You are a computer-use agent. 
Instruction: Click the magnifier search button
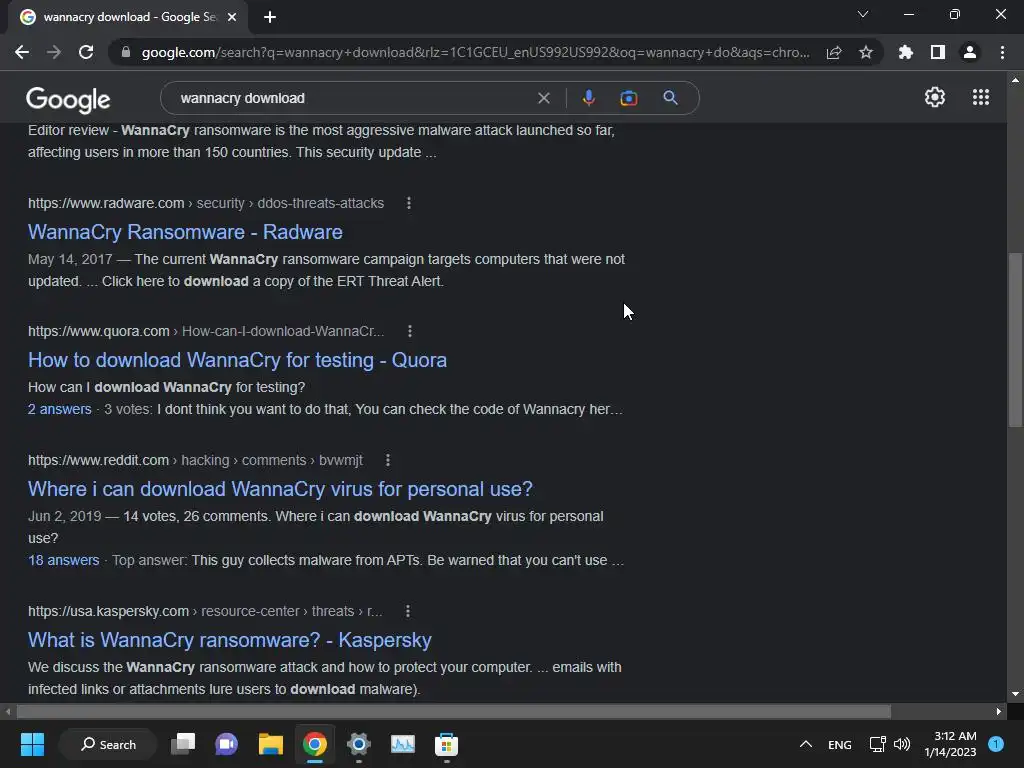[x=670, y=98]
